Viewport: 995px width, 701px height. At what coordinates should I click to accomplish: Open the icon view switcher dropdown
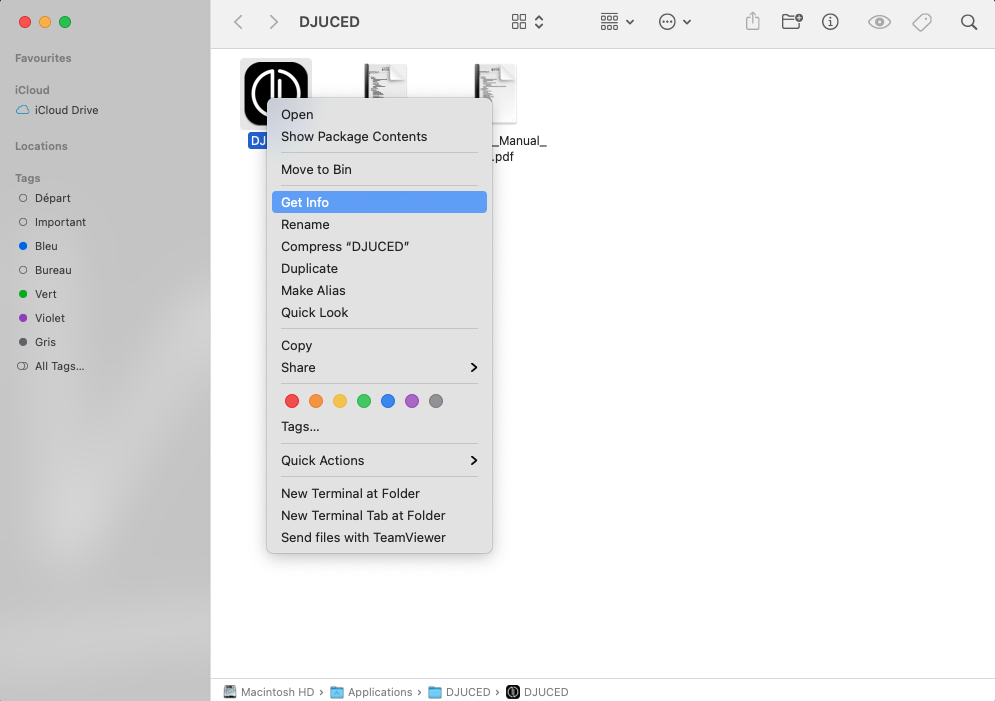click(527, 22)
